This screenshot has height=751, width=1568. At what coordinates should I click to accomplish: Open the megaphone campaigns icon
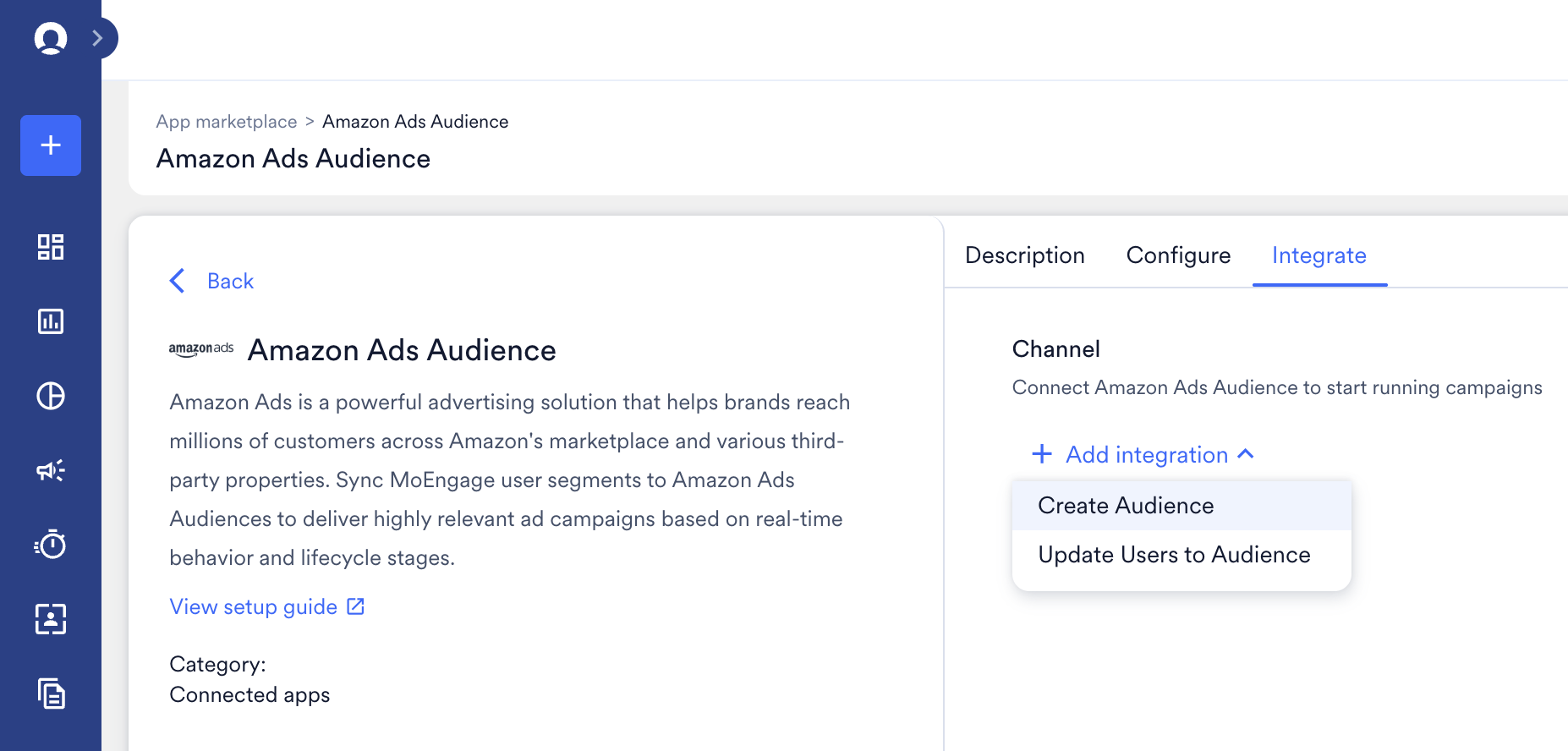pyautogui.click(x=51, y=470)
